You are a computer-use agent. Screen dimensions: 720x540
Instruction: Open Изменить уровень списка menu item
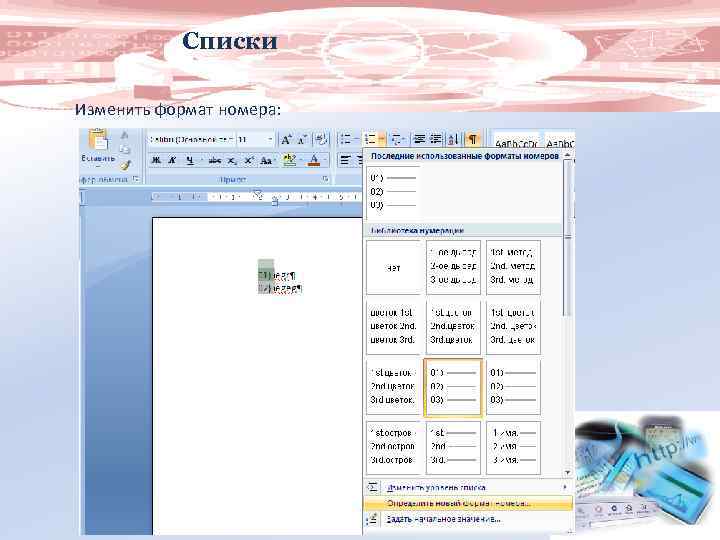(x=468, y=487)
